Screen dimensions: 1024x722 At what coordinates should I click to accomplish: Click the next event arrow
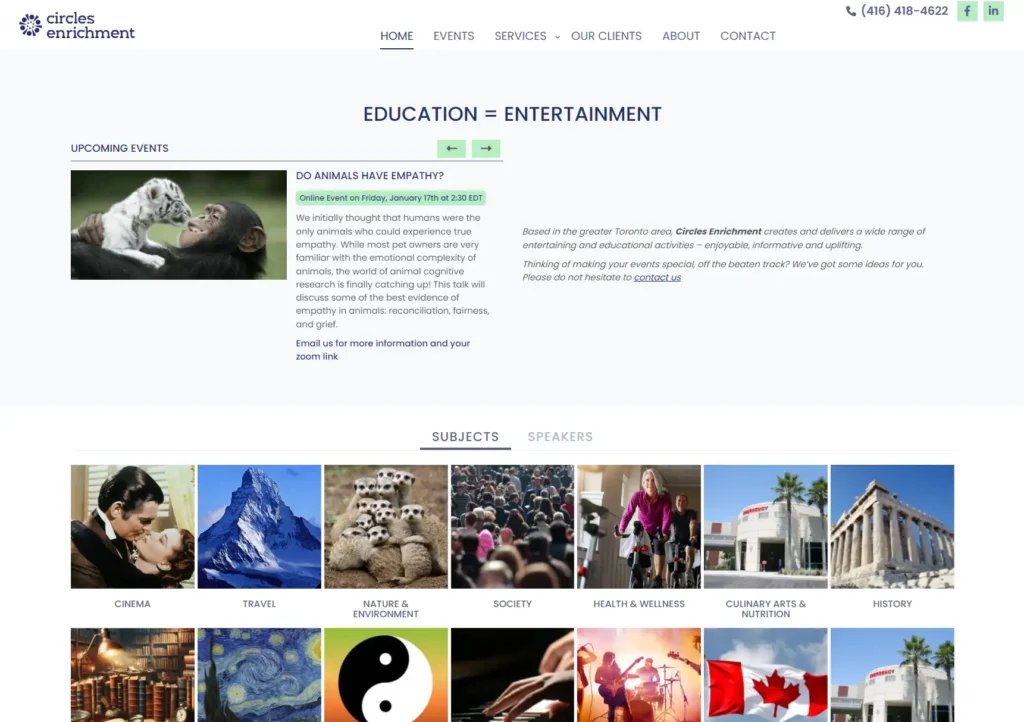tap(486, 148)
